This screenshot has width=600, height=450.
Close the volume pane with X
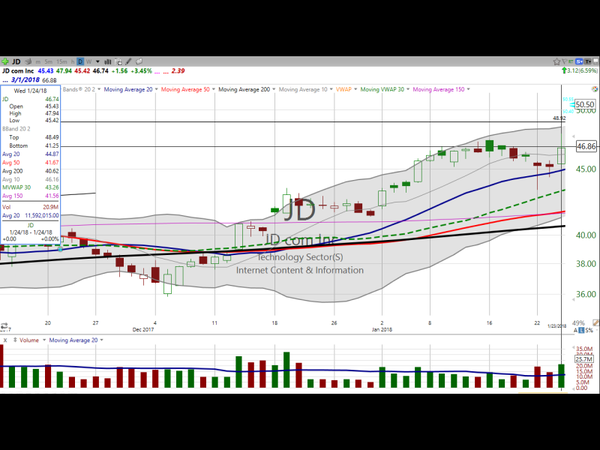click(5, 340)
